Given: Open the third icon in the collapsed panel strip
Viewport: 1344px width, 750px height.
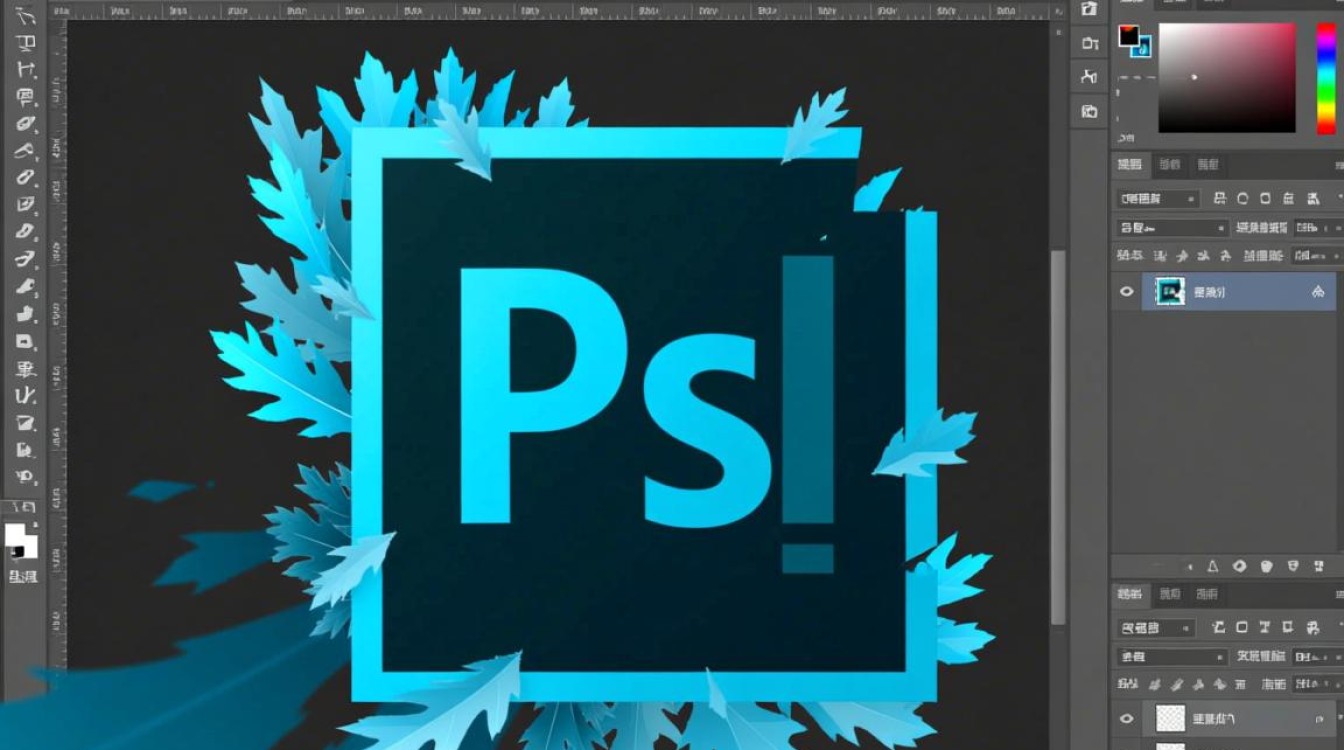Looking at the screenshot, I should [x=1090, y=77].
